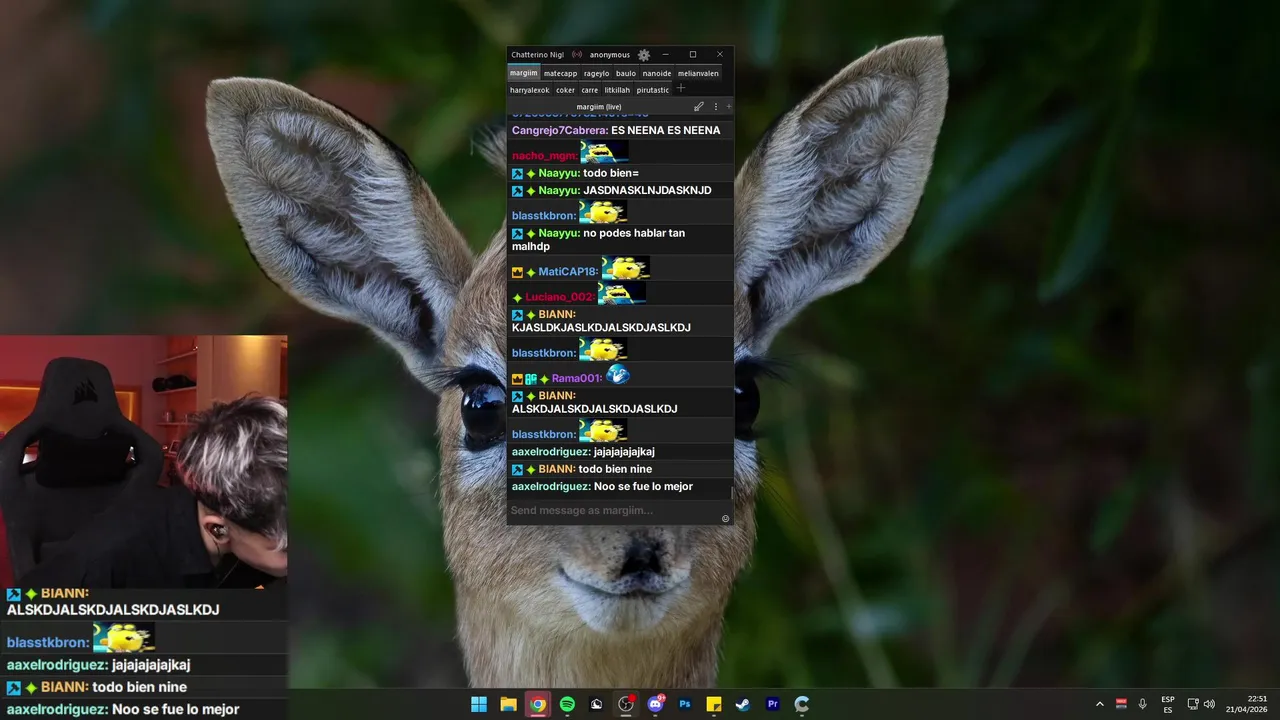Image resolution: width=1280 pixels, height=720 pixels.
Task: Click Rama001's green square badge
Action: [531, 379]
